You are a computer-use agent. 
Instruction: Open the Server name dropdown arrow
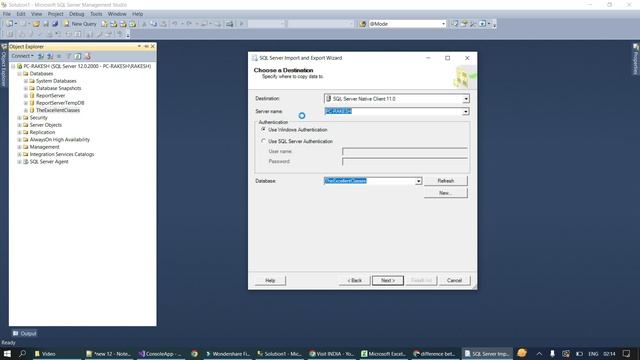click(x=466, y=111)
